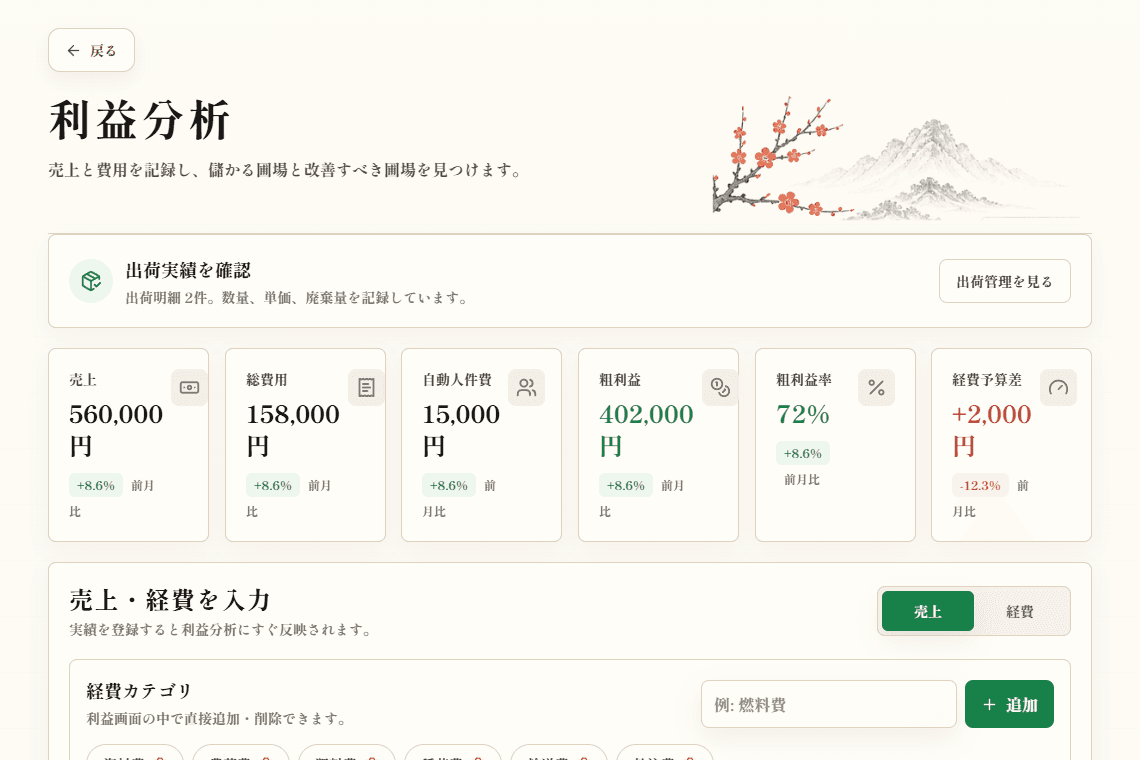Click the 利益分析 page heading
The image size is (1140, 760).
click(x=140, y=120)
